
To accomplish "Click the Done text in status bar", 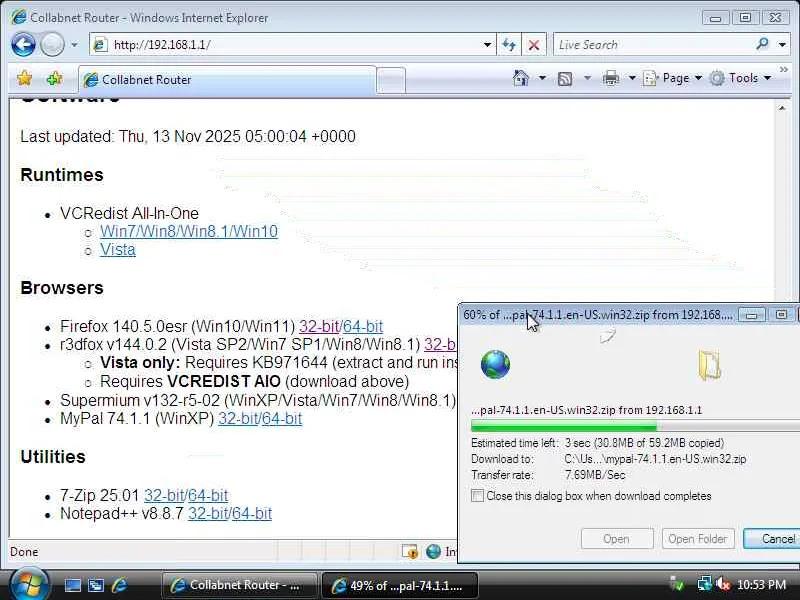I will pos(24,552).
